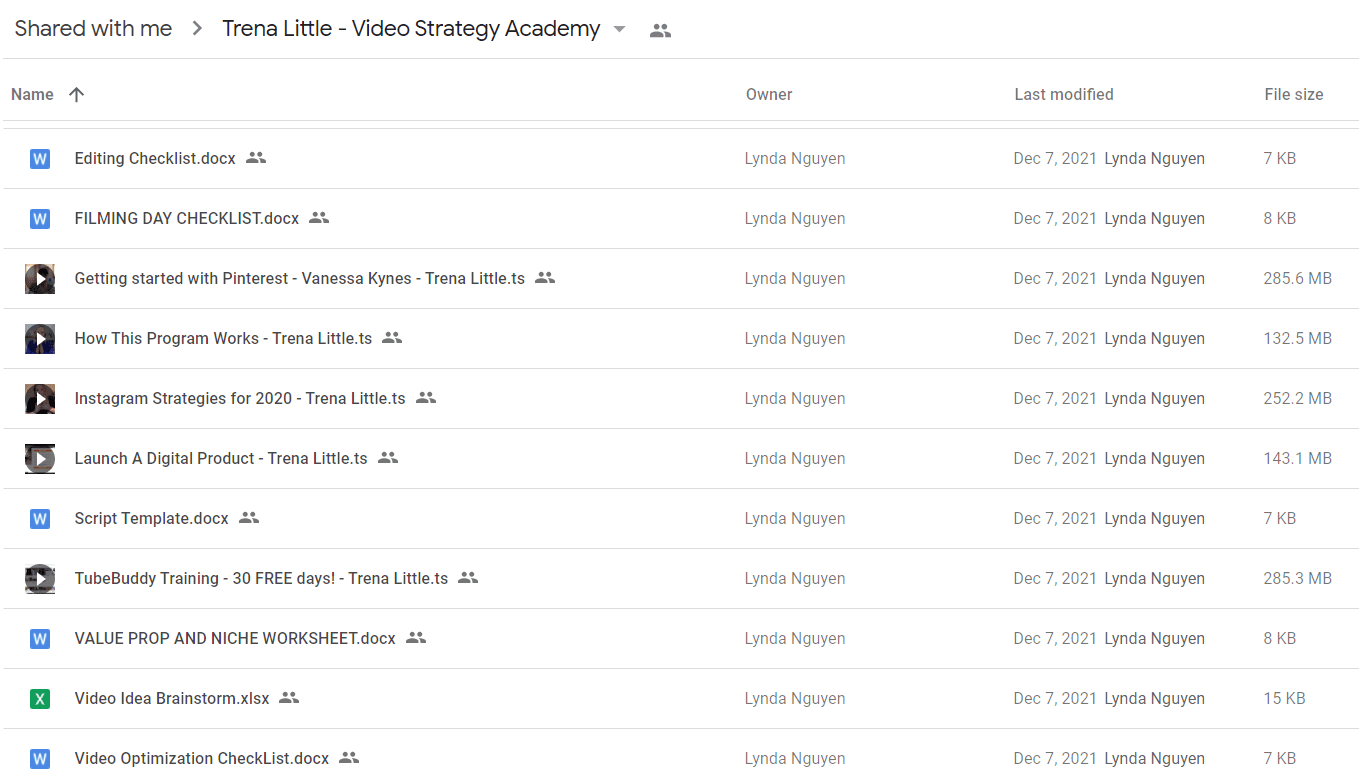Click the Word icon beside FILMING DAY CHECKLIST.docx
1359x783 pixels.
click(x=40, y=218)
